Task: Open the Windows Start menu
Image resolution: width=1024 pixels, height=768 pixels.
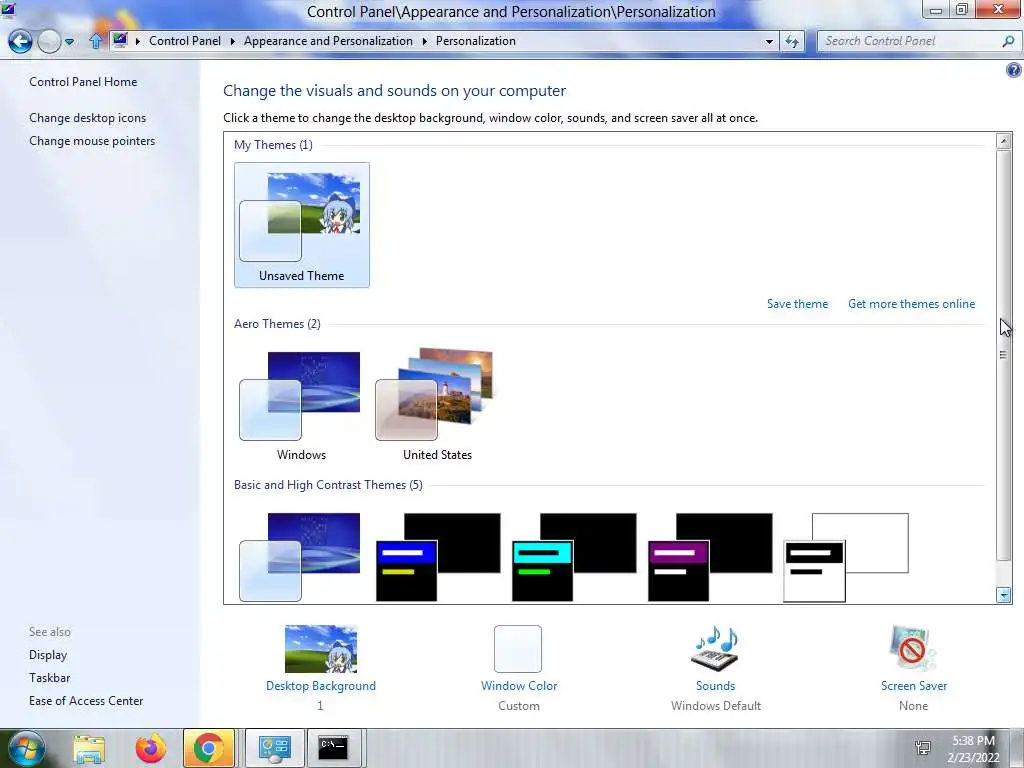Action: [x=26, y=748]
